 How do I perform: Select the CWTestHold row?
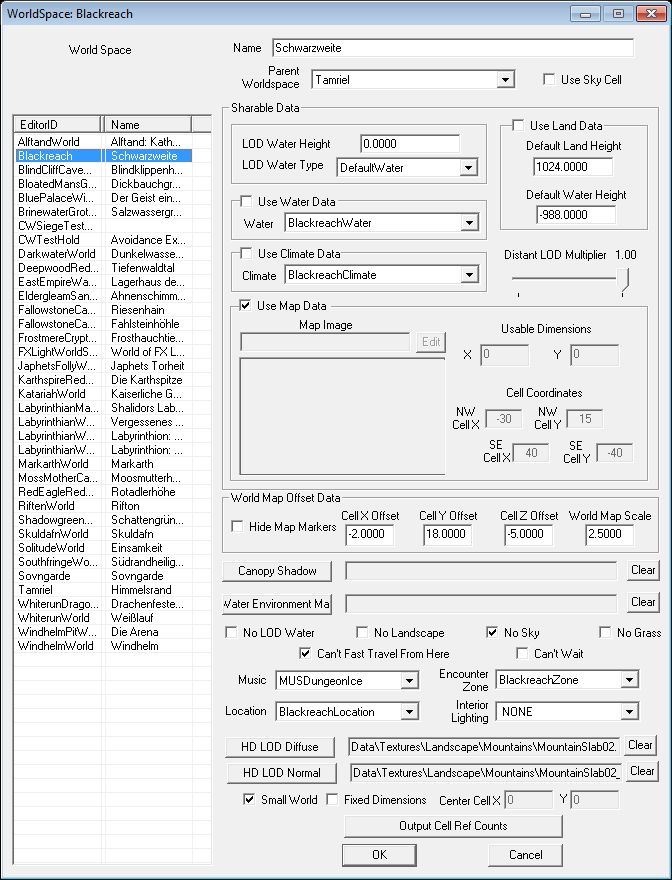tap(49, 240)
